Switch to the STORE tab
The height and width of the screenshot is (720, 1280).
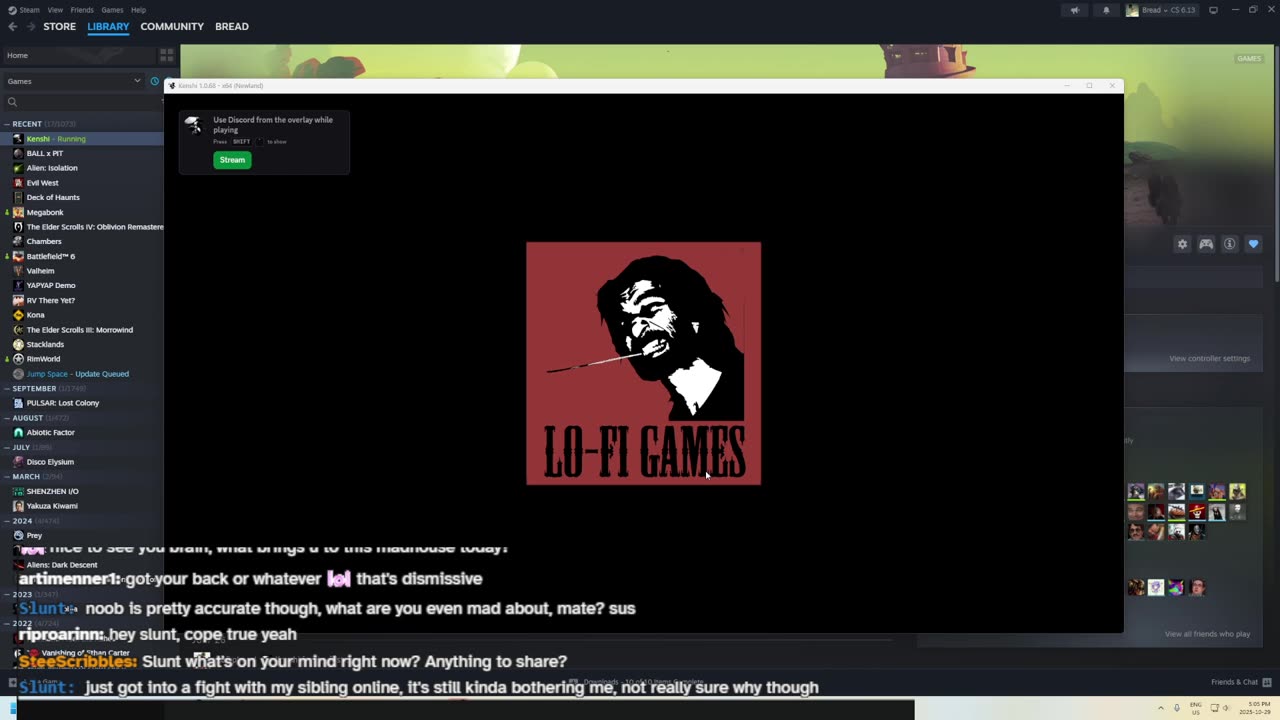click(59, 27)
